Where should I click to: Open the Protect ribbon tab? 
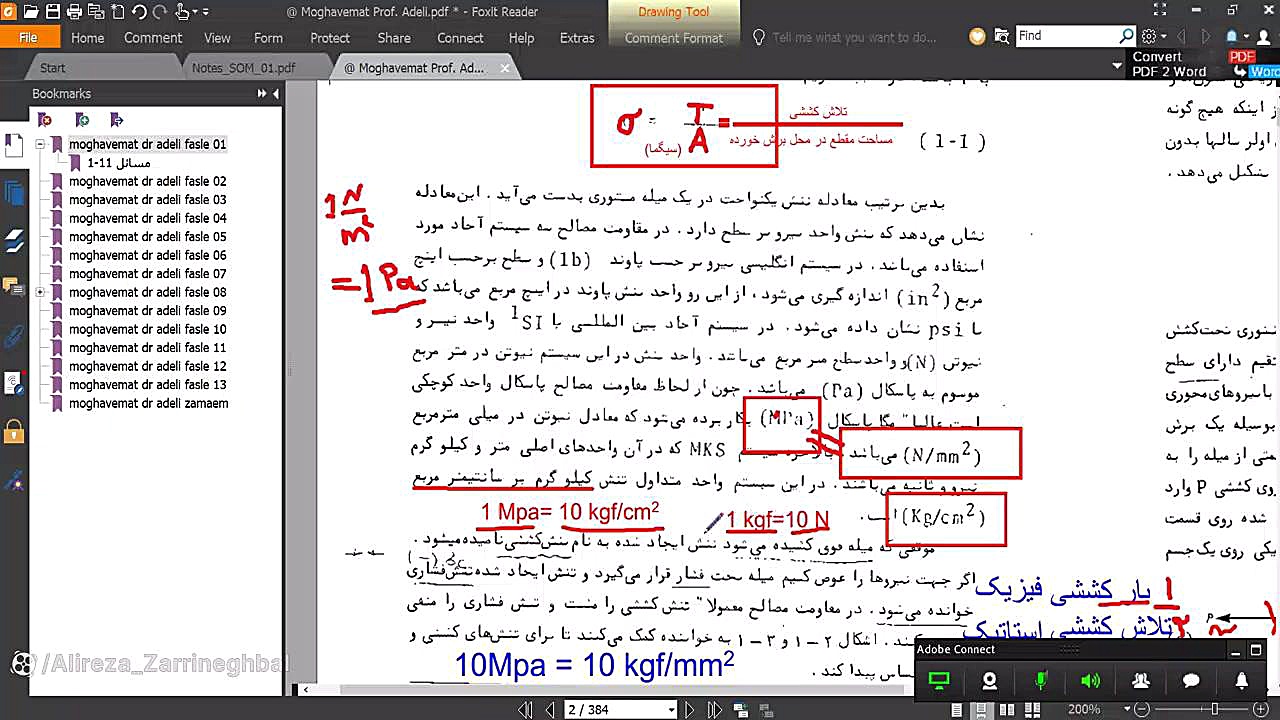click(x=330, y=38)
